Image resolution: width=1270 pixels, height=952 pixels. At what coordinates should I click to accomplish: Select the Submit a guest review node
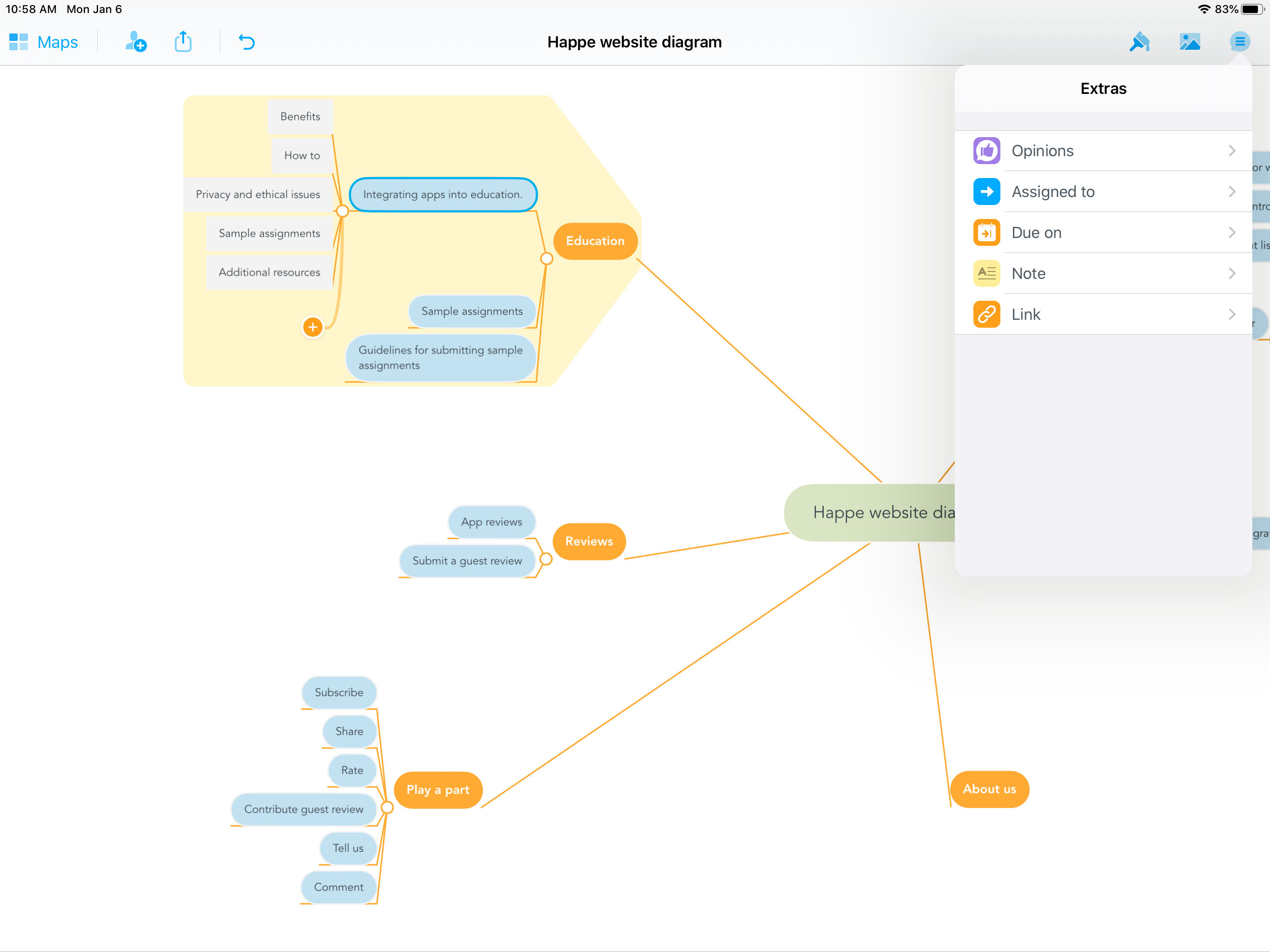click(467, 561)
